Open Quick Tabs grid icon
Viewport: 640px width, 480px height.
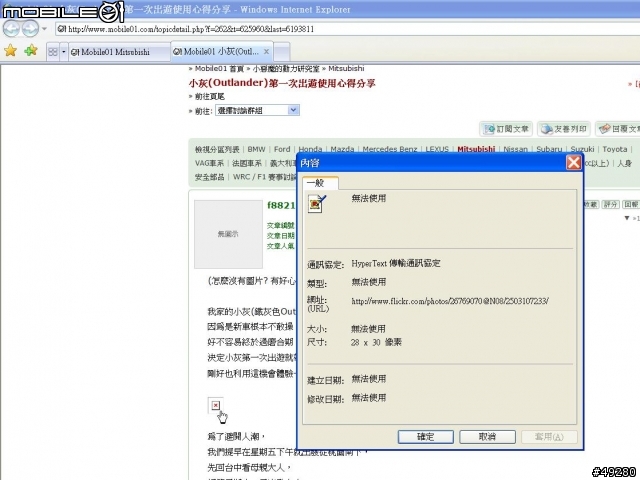coord(53,52)
